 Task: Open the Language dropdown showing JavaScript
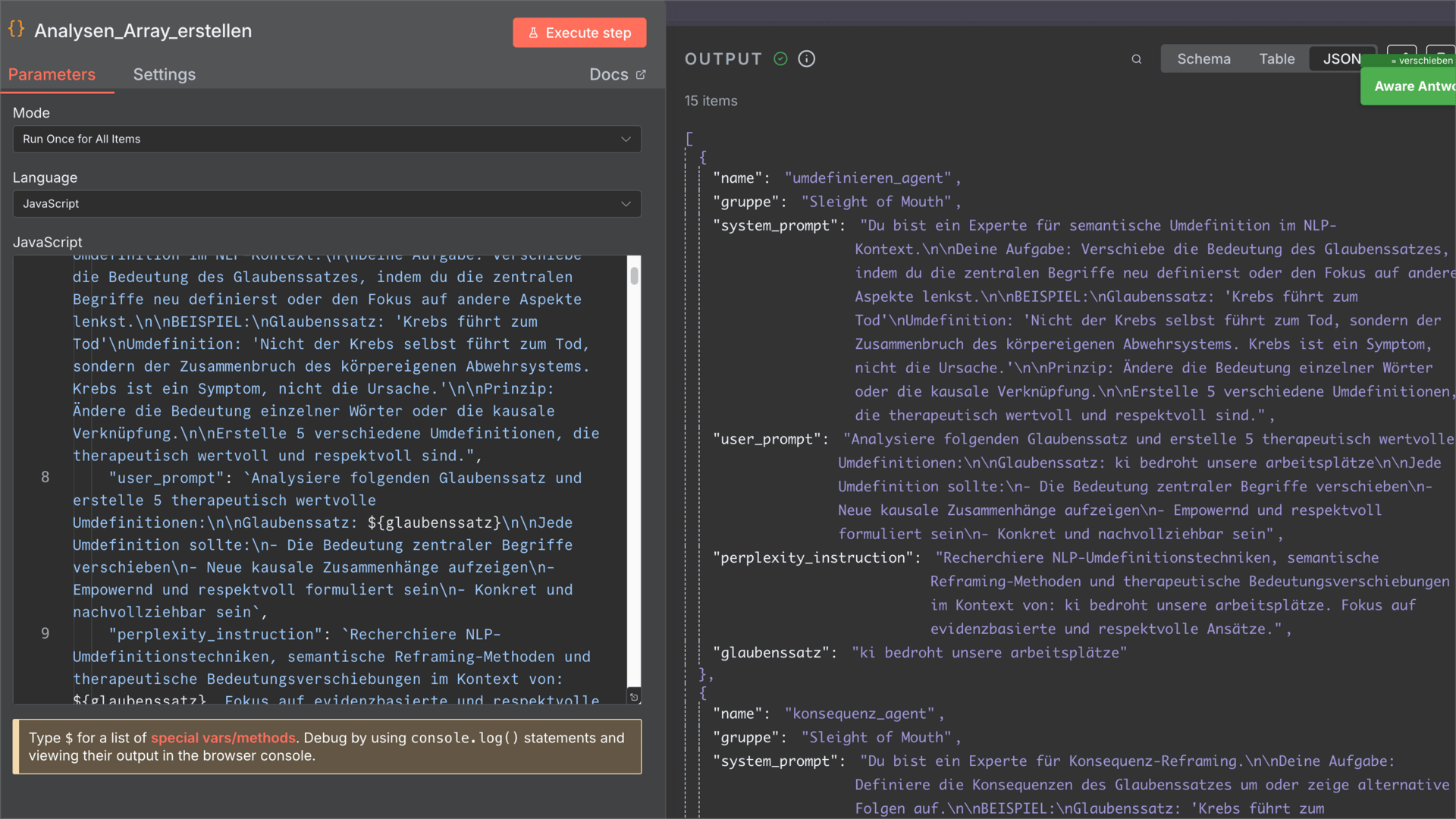point(327,203)
